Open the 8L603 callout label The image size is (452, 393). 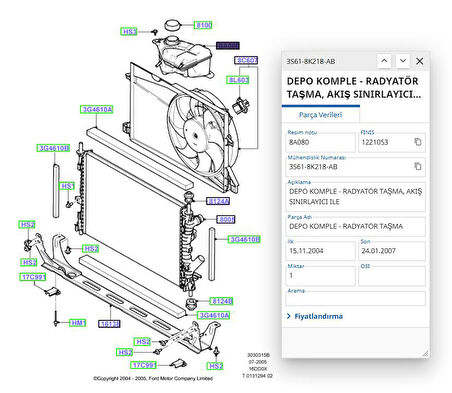point(238,80)
